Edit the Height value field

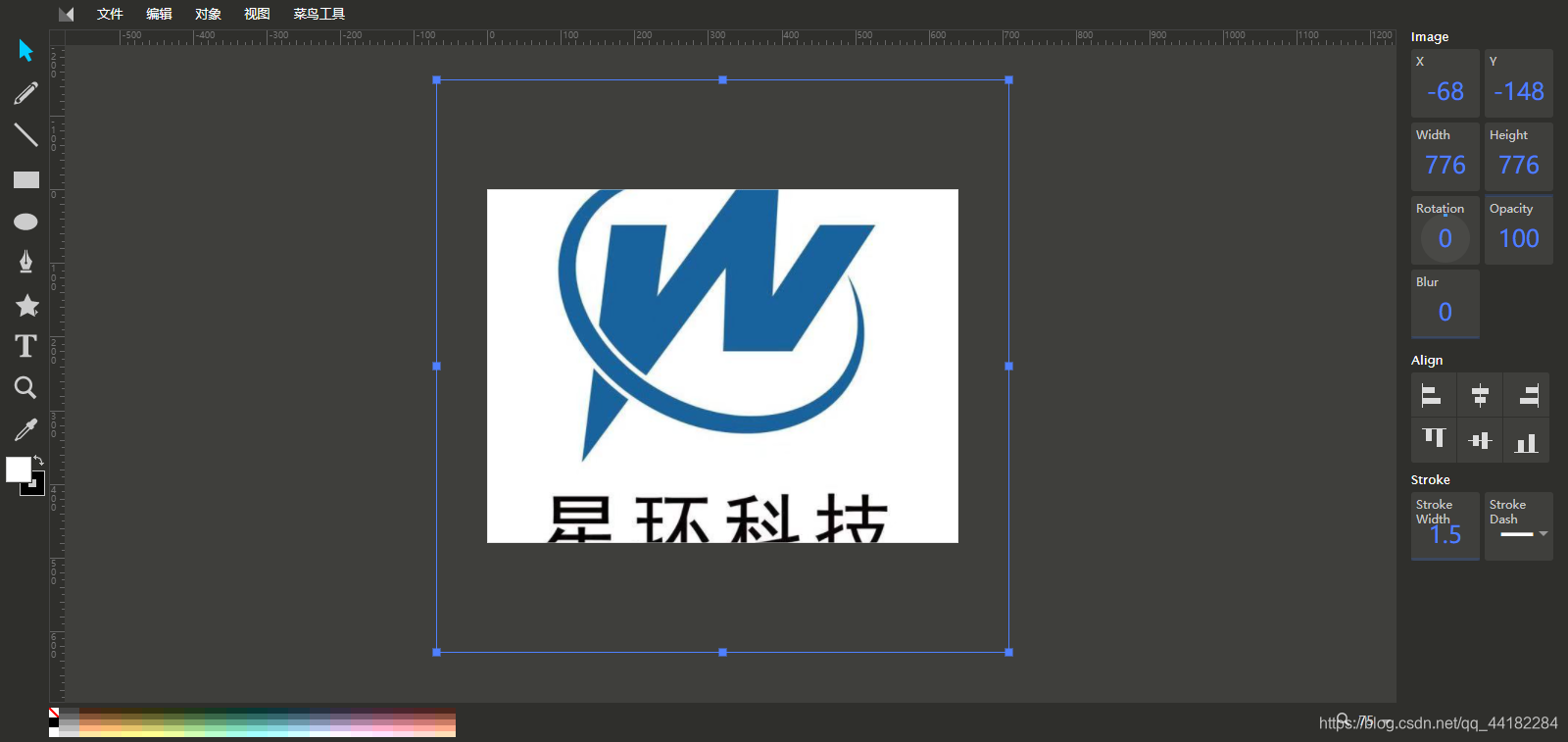tap(1519, 165)
